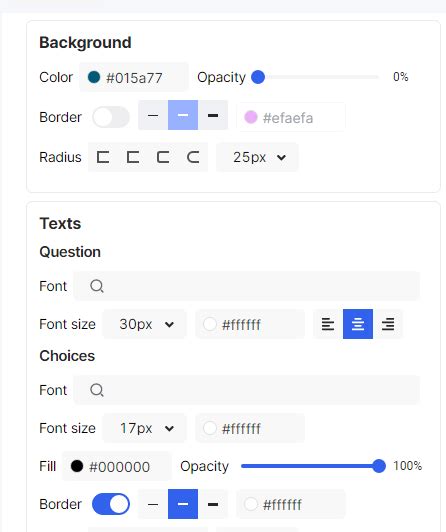Click the Fill opacity slider handle
446x532 pixels.
click(379, 466)
